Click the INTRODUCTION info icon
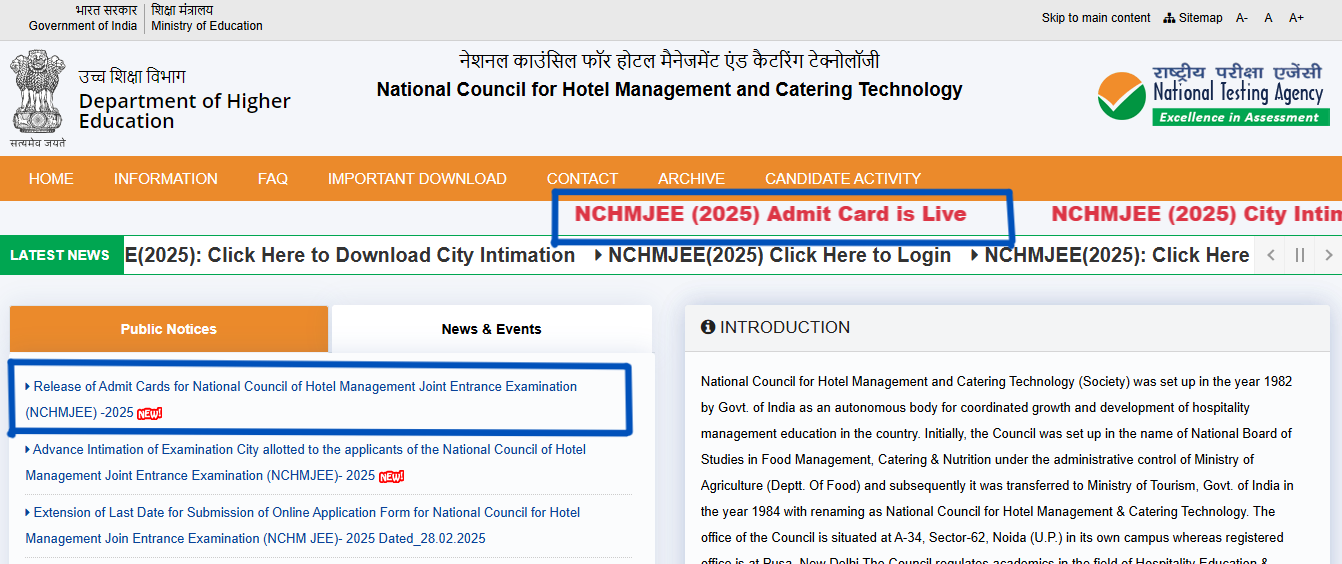 point(708,327)
